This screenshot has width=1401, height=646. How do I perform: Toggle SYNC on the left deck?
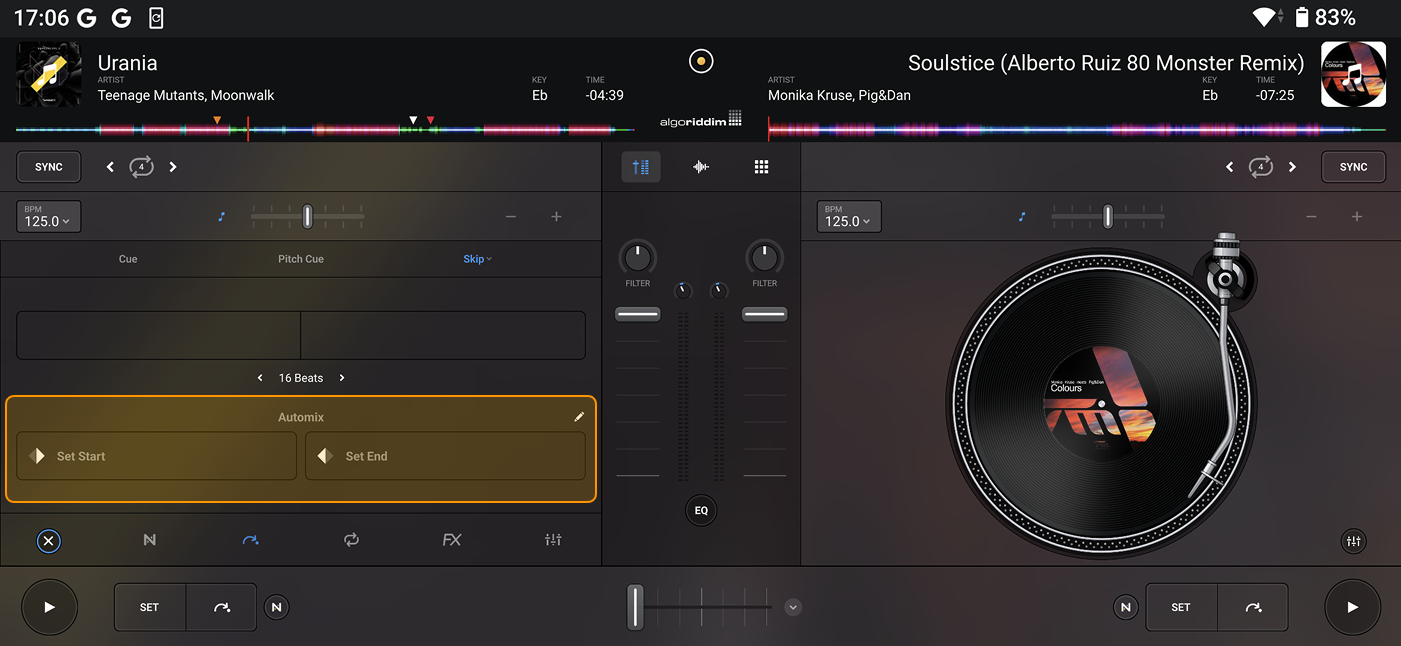click(49, 167)
